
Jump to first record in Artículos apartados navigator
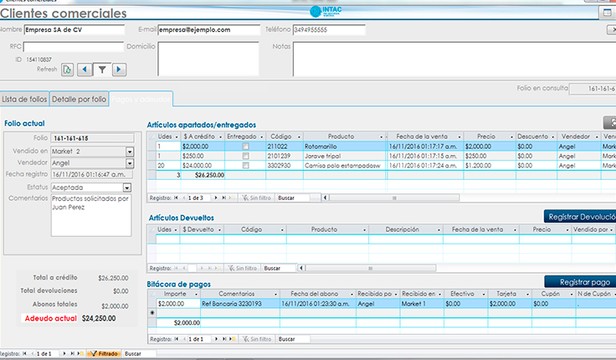176,198
